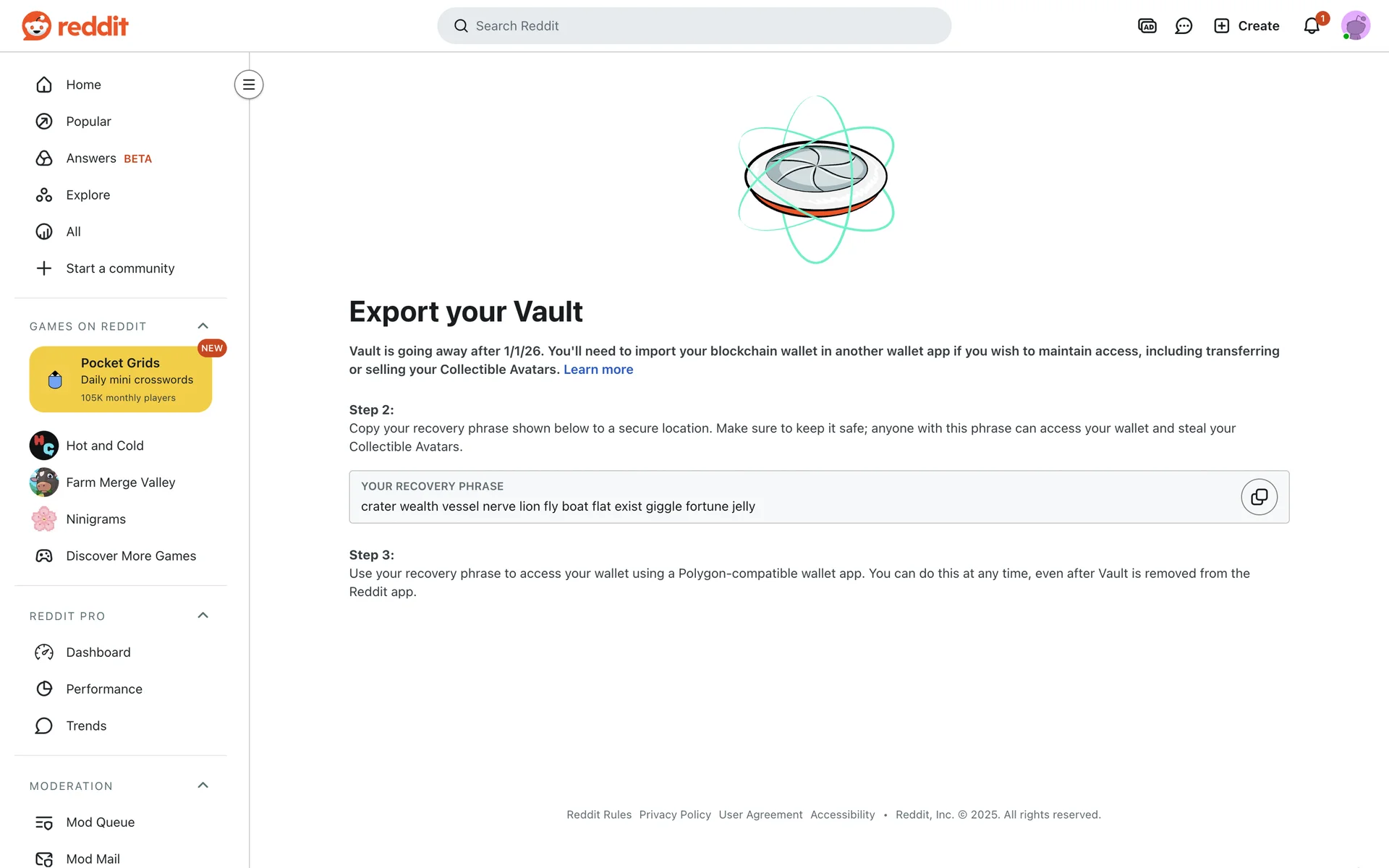This screenshot has height=868, width=1389.
Task: Go to Popular in the sidebar
Action: click(88, 122)
